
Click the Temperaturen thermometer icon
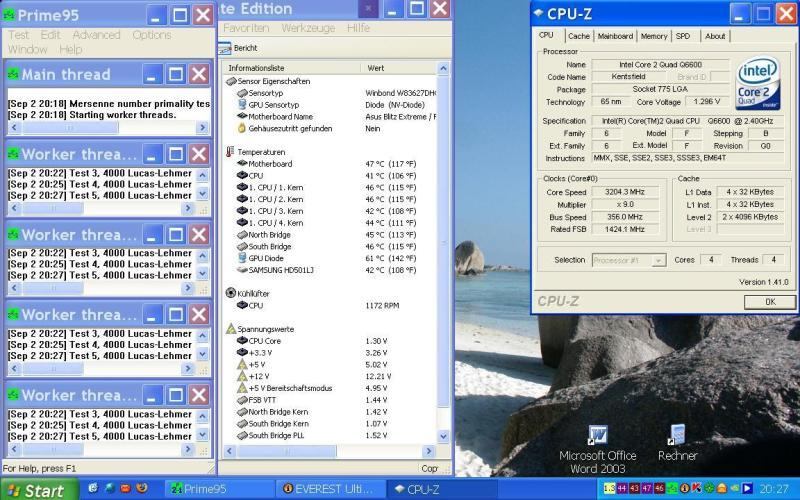(230, 152)
